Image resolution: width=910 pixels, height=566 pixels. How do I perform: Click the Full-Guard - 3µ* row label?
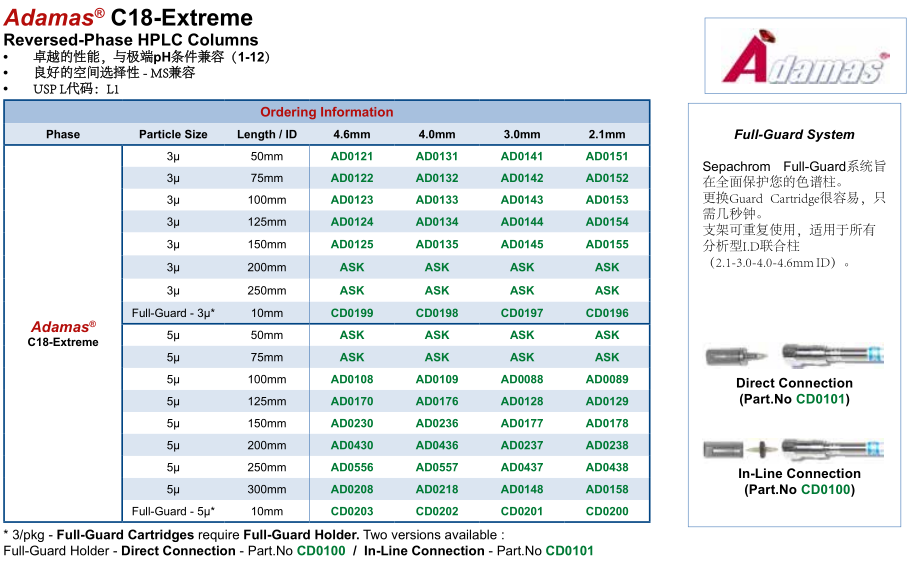coord(173,313)
